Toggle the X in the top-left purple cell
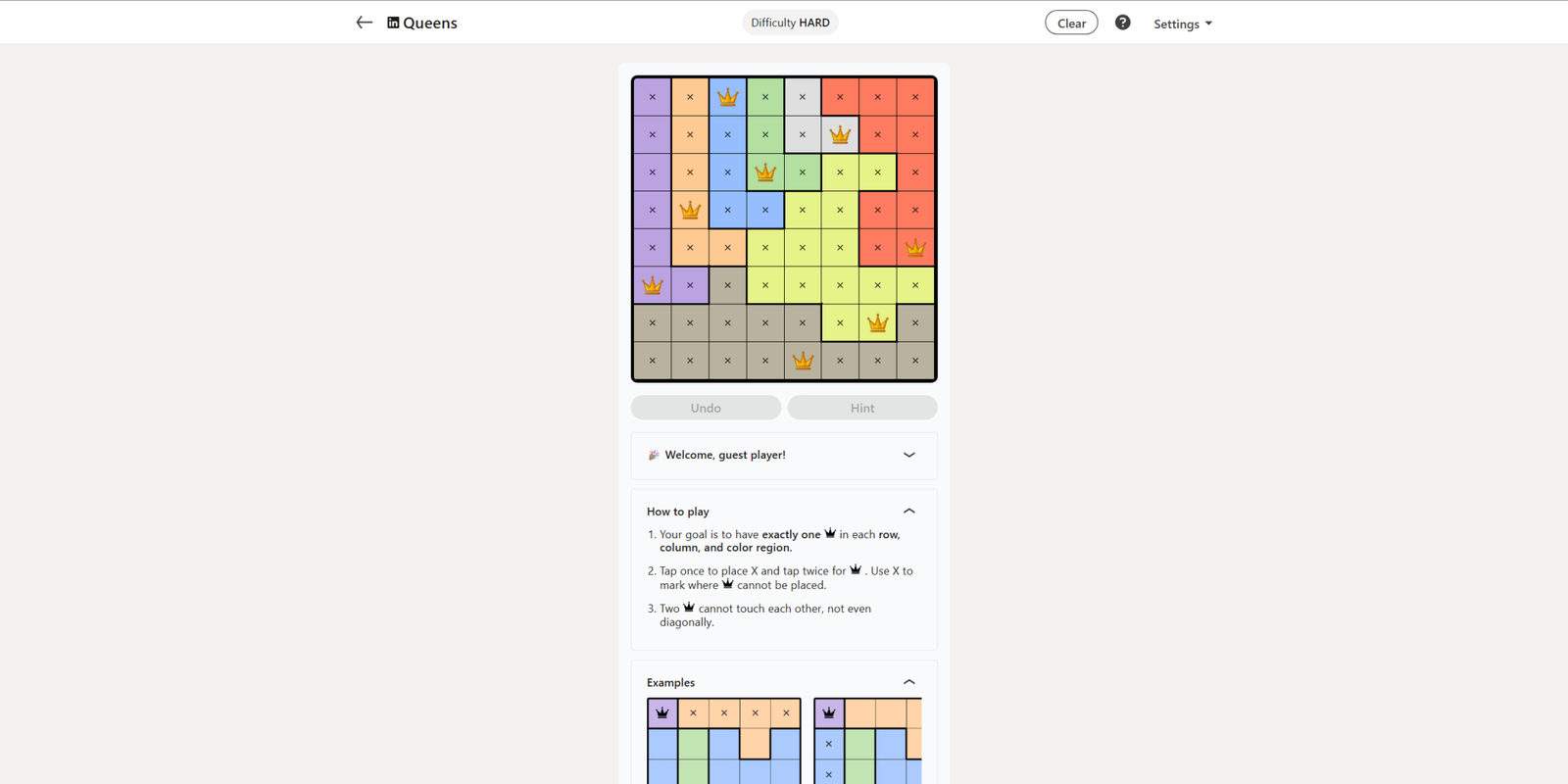1568x784 pixels. click(653, 97)
